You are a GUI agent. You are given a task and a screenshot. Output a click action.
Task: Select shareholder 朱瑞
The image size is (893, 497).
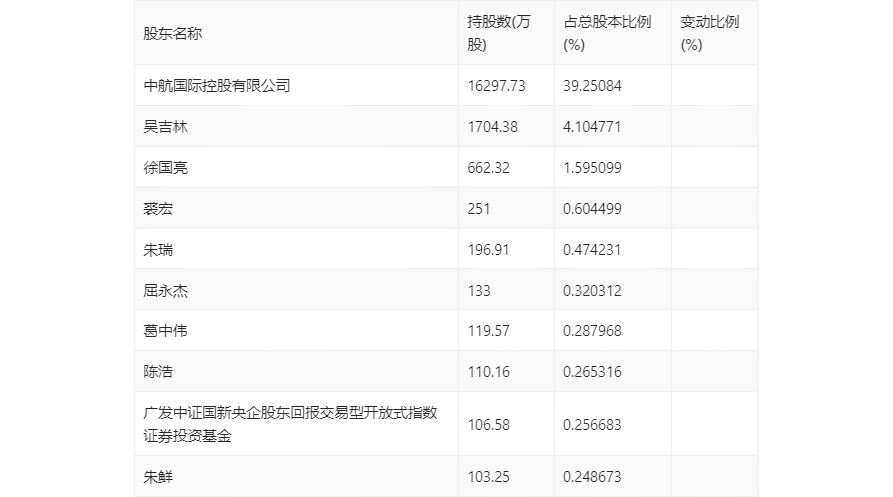(x=158, y=250)
